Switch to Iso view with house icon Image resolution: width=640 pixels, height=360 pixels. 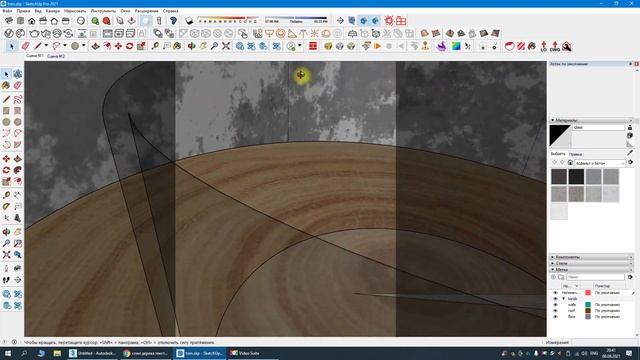click(31, 20)
